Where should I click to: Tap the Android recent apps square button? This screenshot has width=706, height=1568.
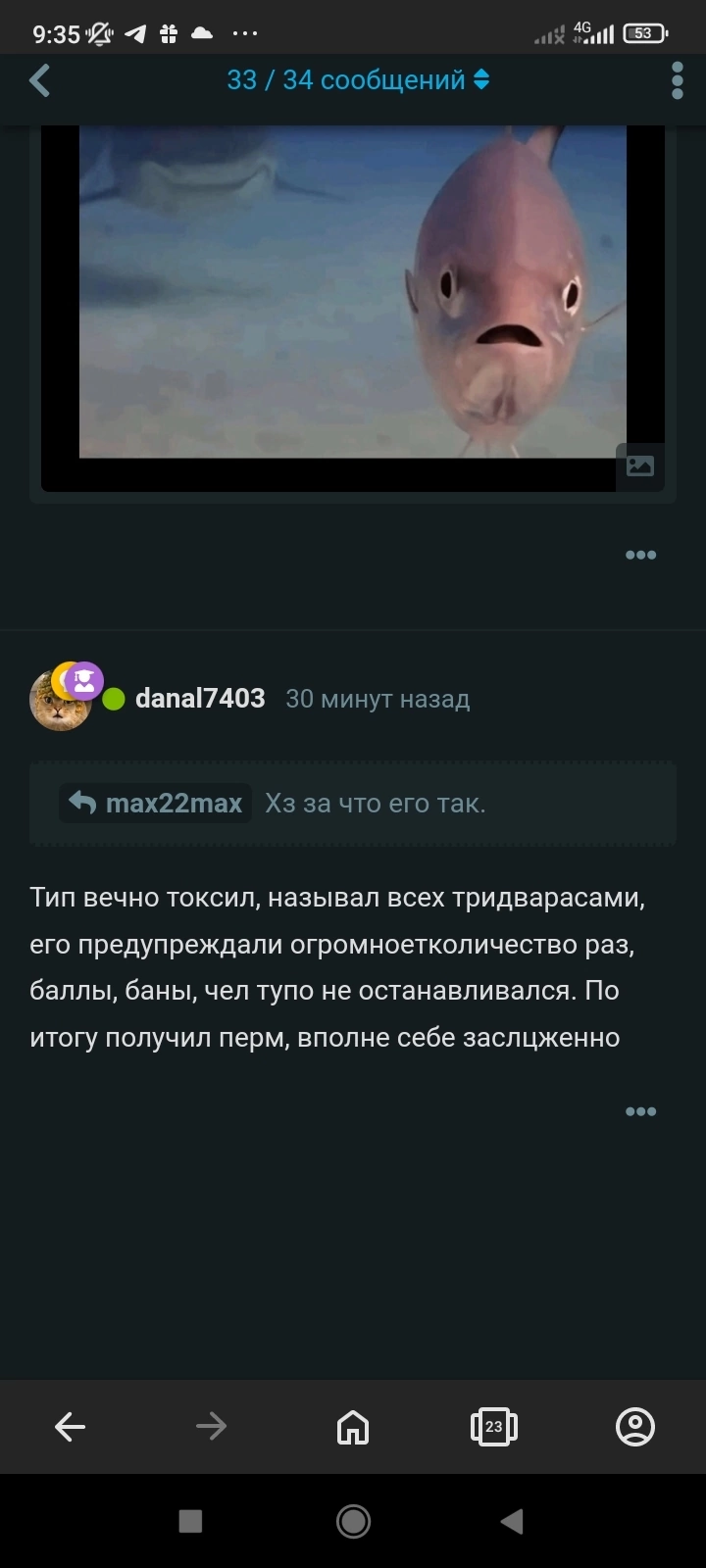pyautogui.click(x=190, y=1521)
